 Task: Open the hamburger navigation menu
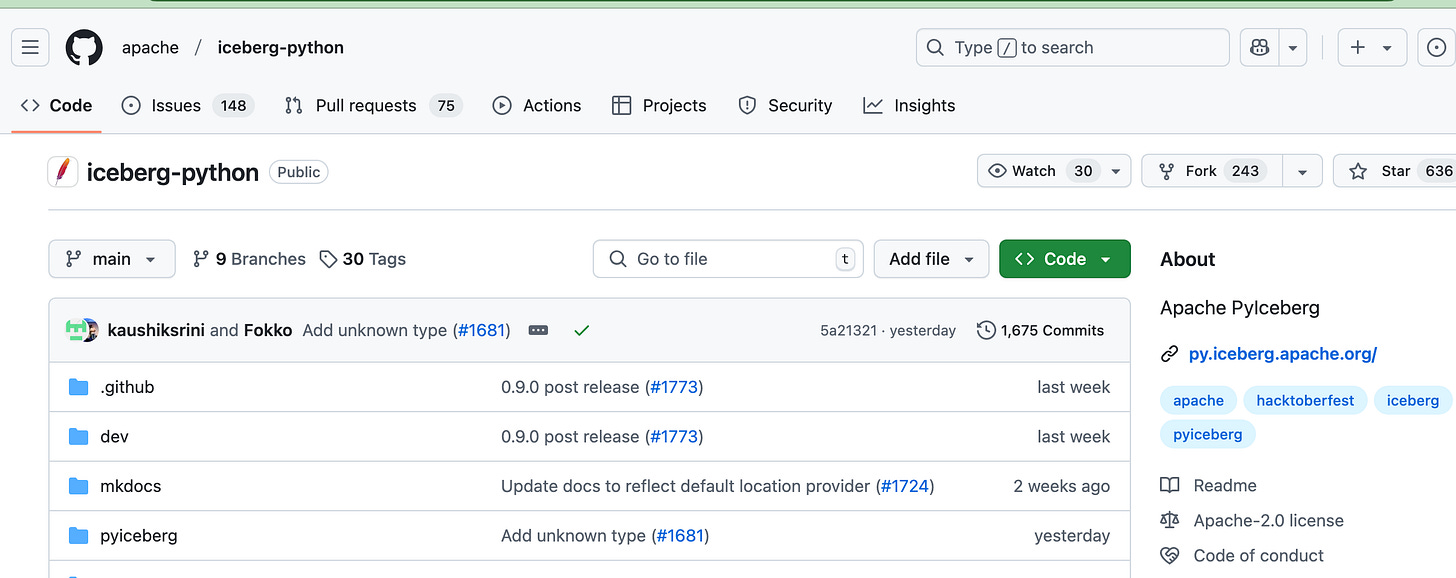[x=30, y=47]
